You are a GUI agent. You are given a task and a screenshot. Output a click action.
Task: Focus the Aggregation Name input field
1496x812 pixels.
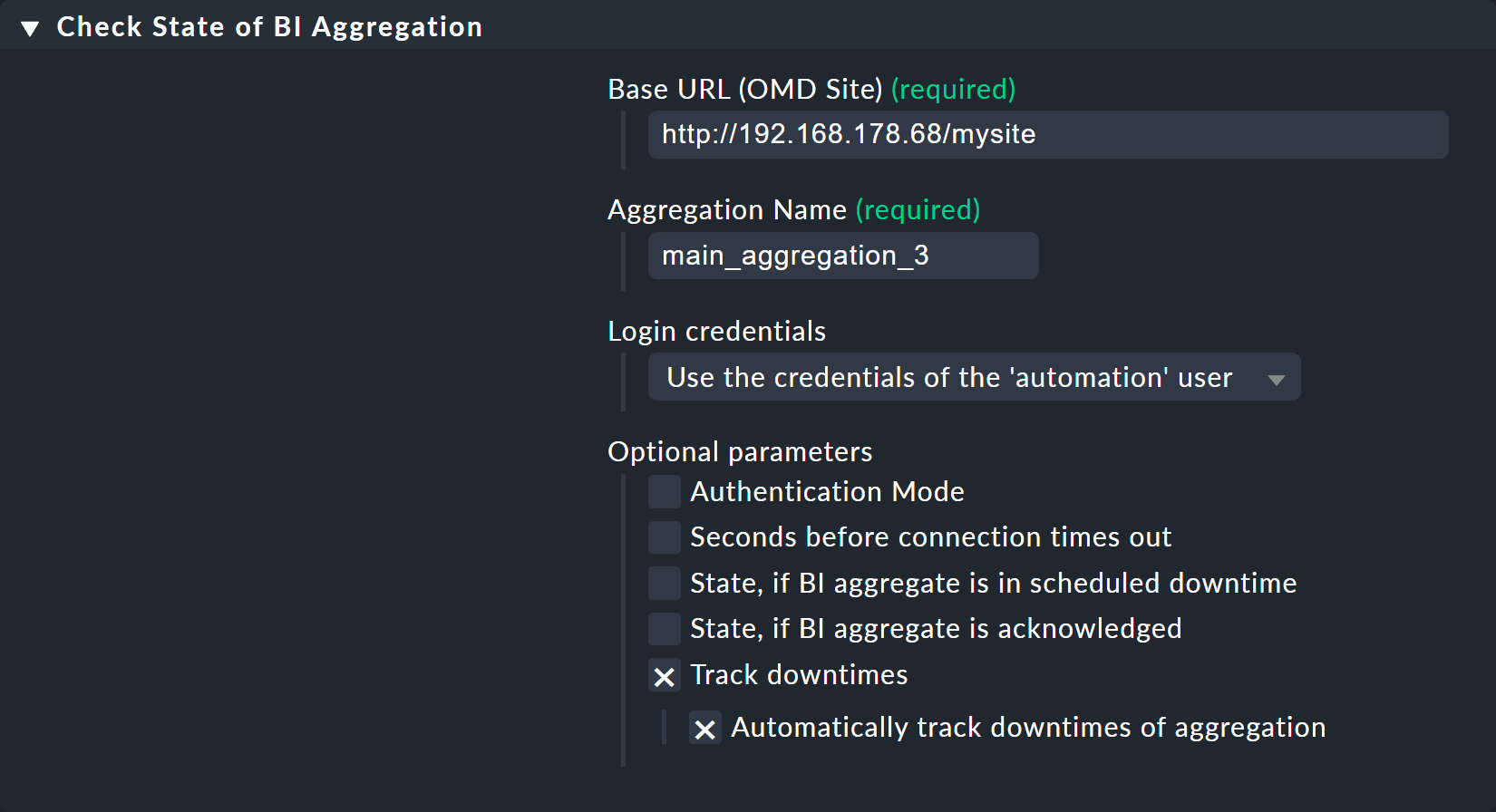tap(842, 256)
